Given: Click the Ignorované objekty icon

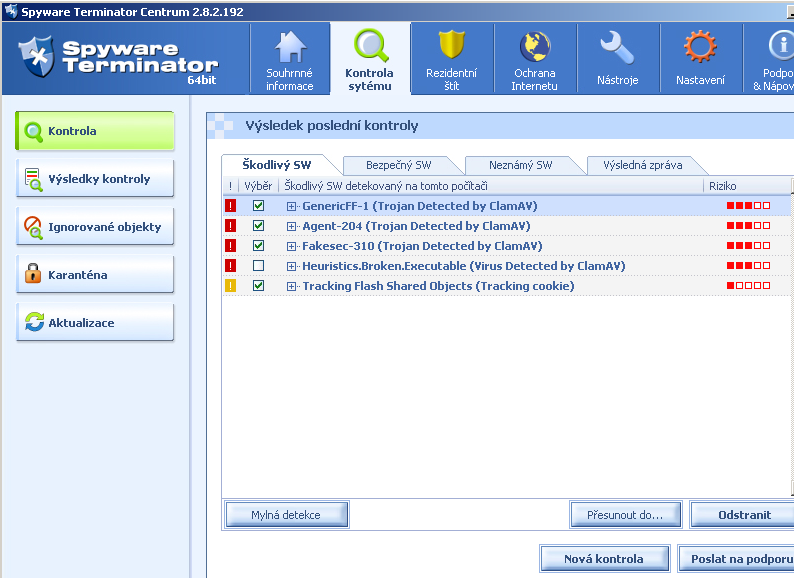Looking at the screenshot, I should (33, 227).
